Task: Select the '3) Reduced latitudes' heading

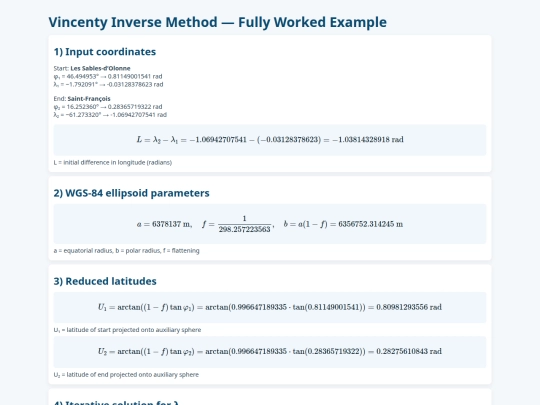Action: coord(105,281)
